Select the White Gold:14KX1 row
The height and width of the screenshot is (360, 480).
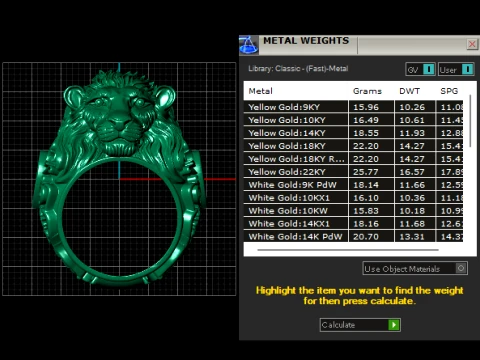(x=353, y=224)
